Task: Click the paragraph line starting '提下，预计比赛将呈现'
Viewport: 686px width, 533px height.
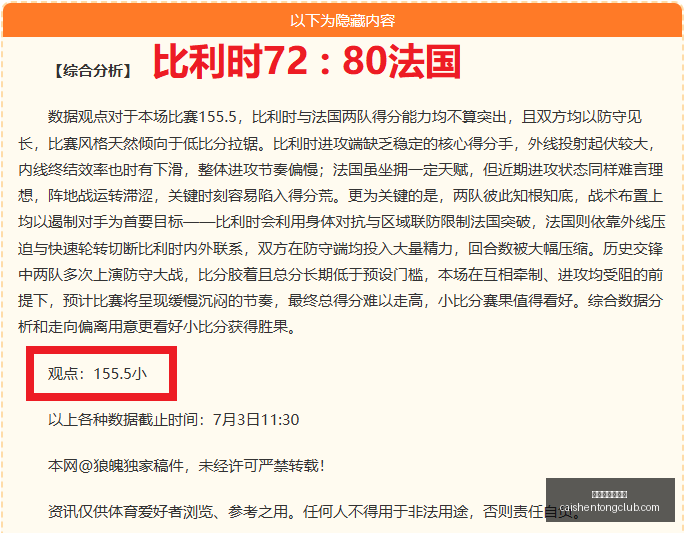Action: coord(341,301)
